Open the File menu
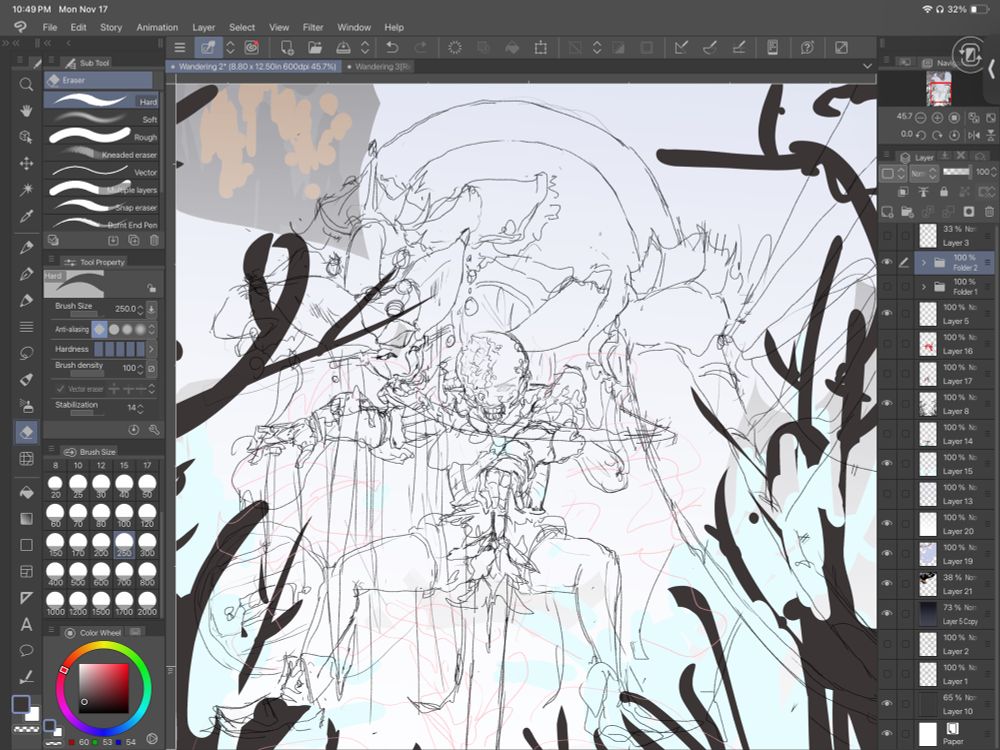Image resolution: width=1000 pixels, height=750 pixels. click(x=50, y=27)
